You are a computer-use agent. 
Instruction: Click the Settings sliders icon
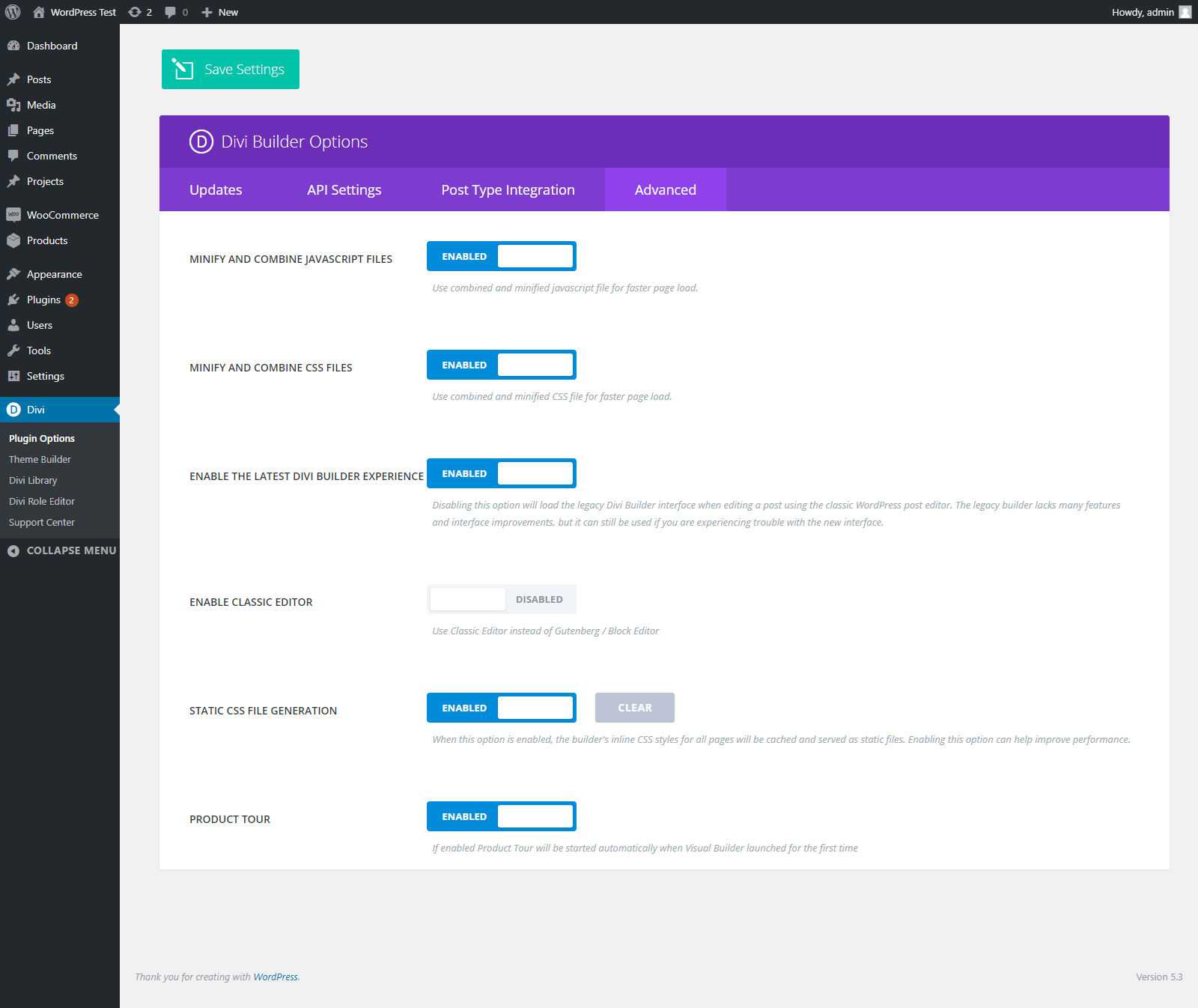13,376
